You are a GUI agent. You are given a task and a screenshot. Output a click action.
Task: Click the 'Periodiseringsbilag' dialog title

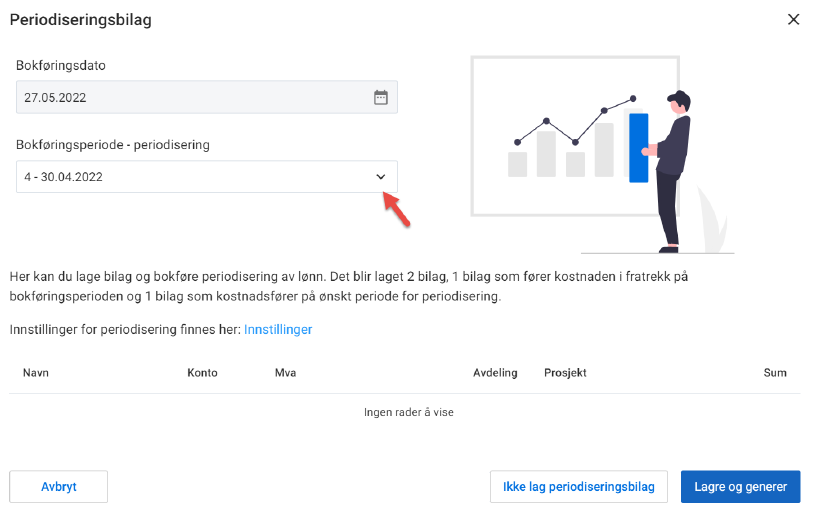pos(81,20)
